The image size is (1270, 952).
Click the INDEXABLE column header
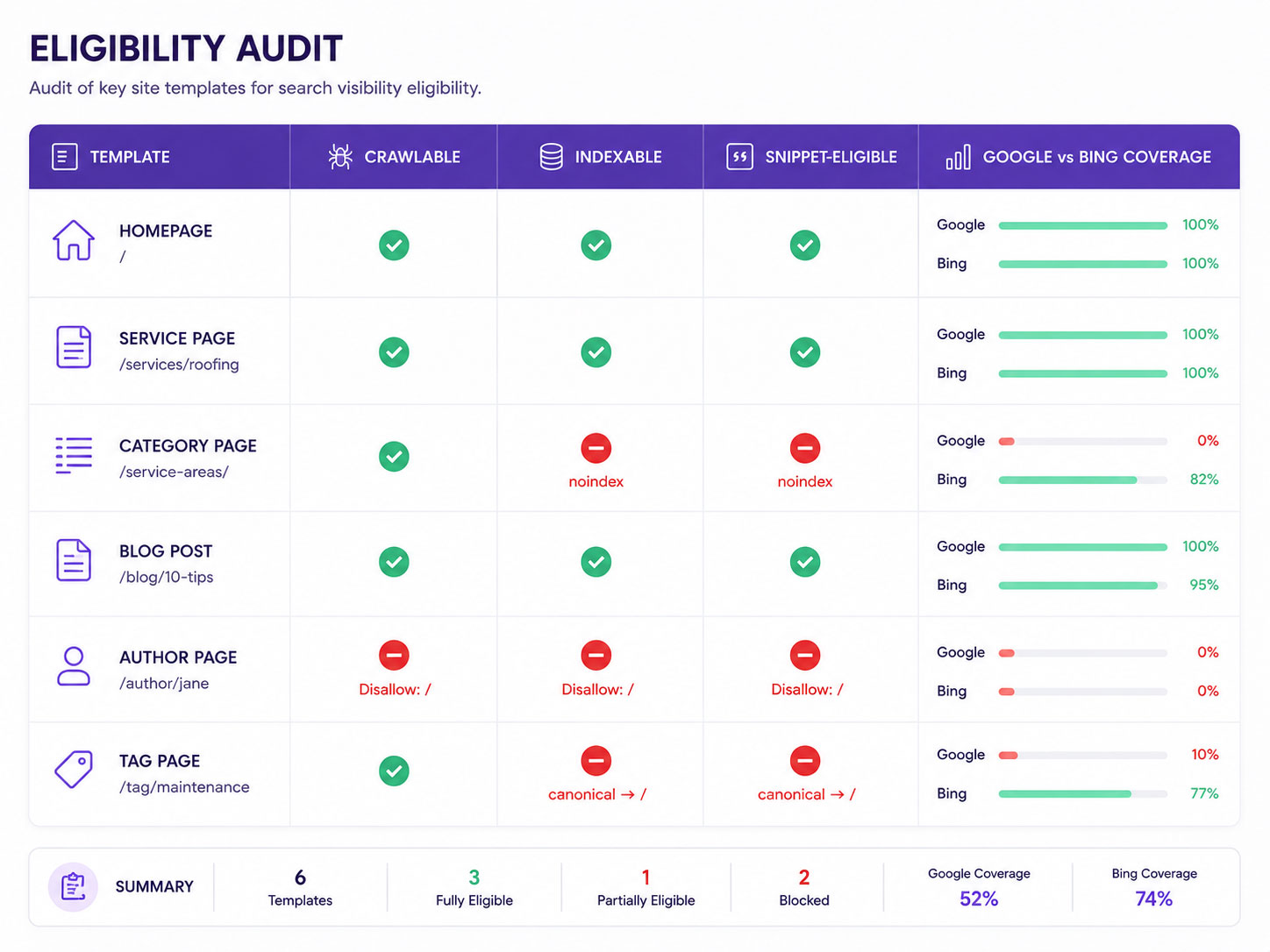[600, 157]
